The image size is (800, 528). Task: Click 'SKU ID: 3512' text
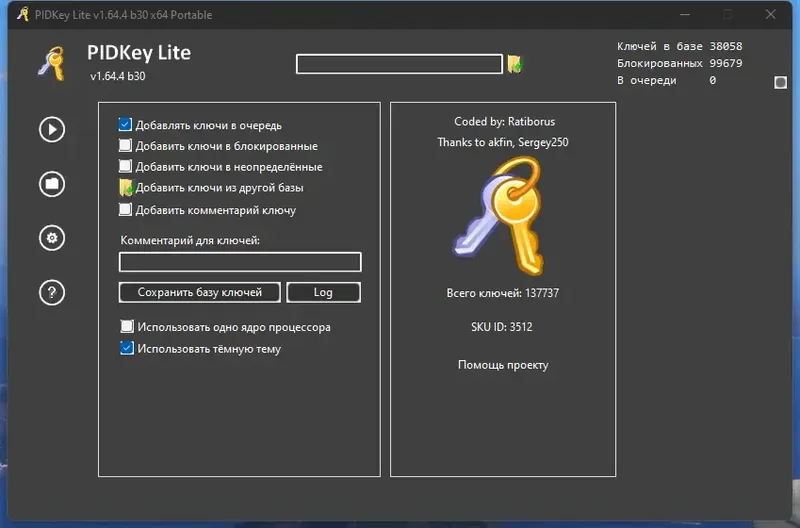click(502, 326)
